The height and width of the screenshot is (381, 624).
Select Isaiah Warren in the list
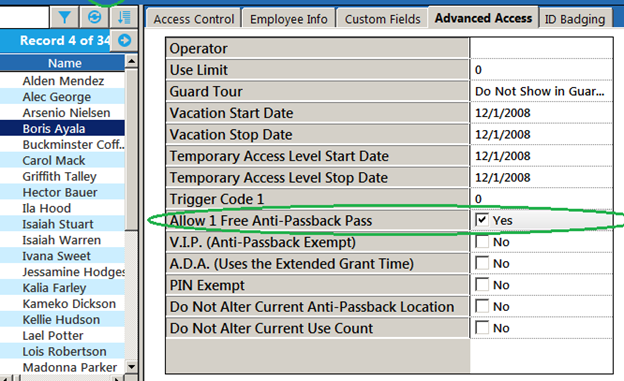(62, 240)
